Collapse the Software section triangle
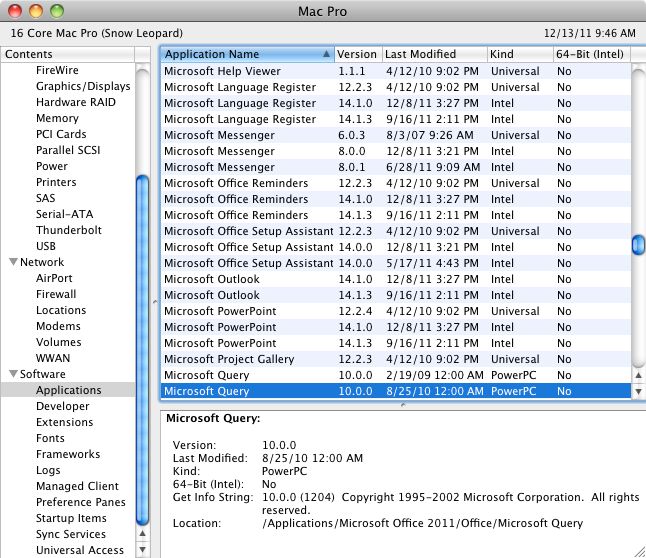Screen dimensions: 646x558 point(13,374)
